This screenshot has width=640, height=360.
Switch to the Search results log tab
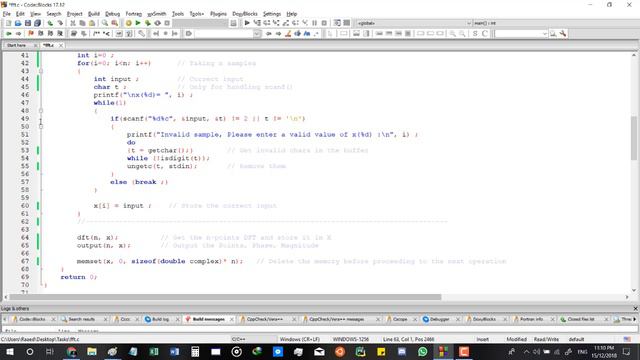click(82, 319)
